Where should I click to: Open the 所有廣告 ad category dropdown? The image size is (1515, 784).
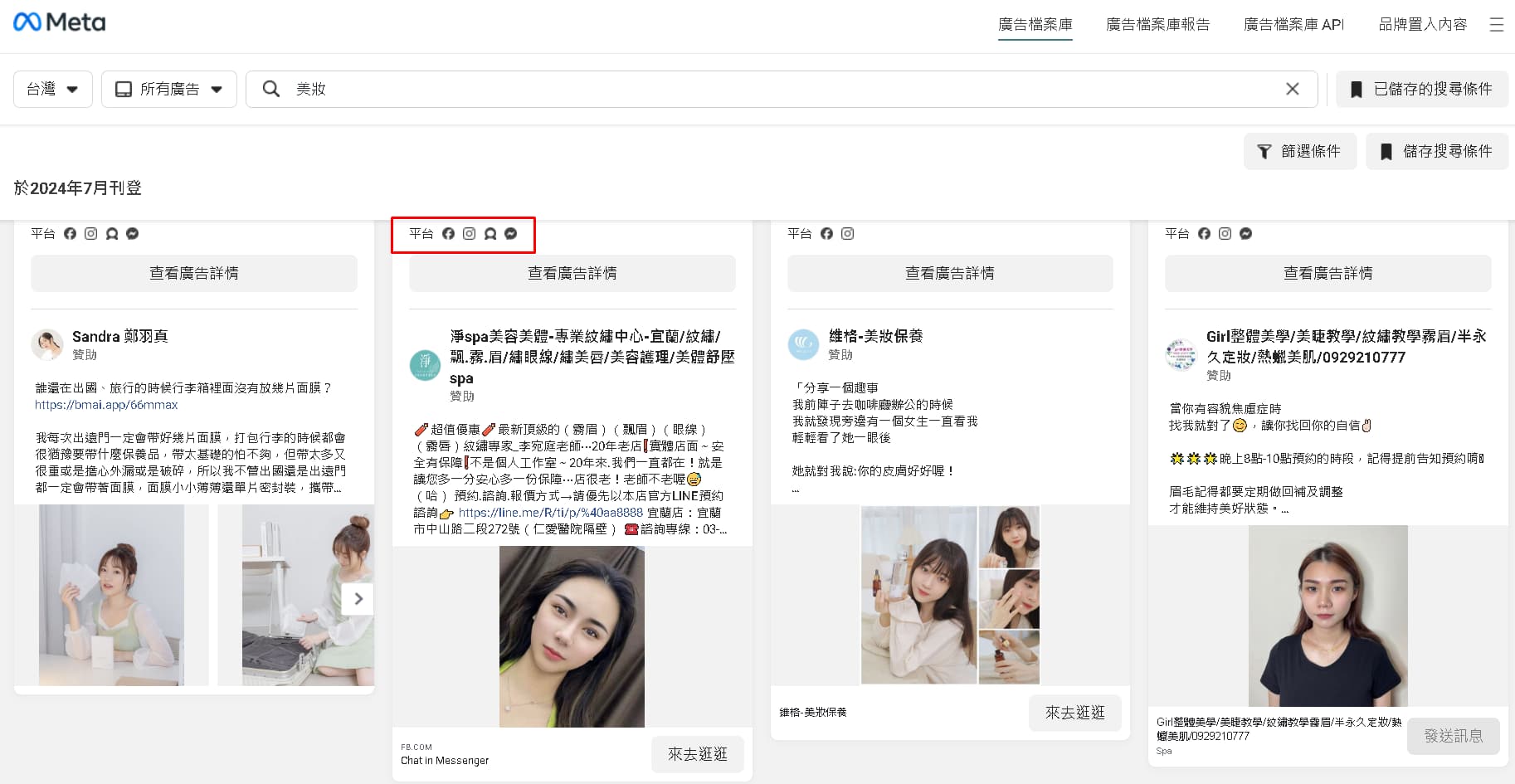pos(169,89)
